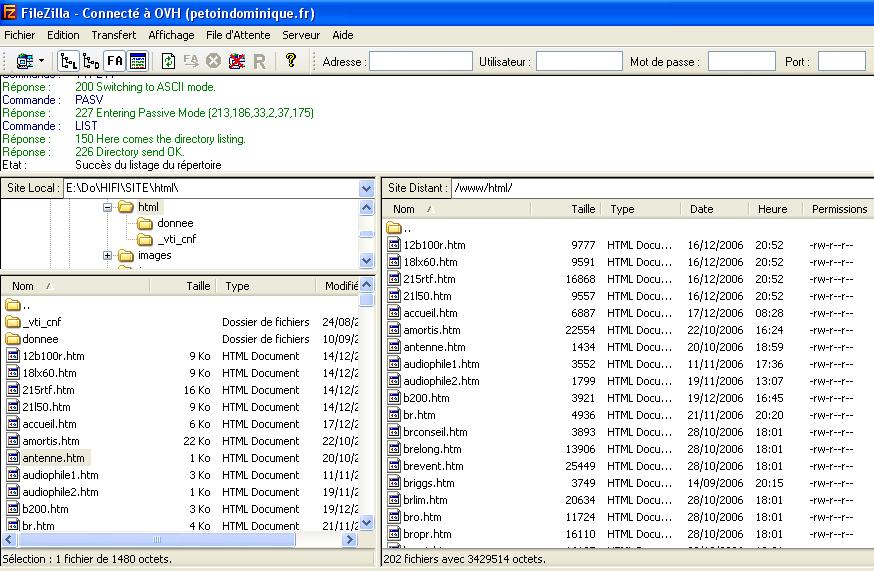Expand the images folder tree node
874x571 pixels.
click(108, 256)
